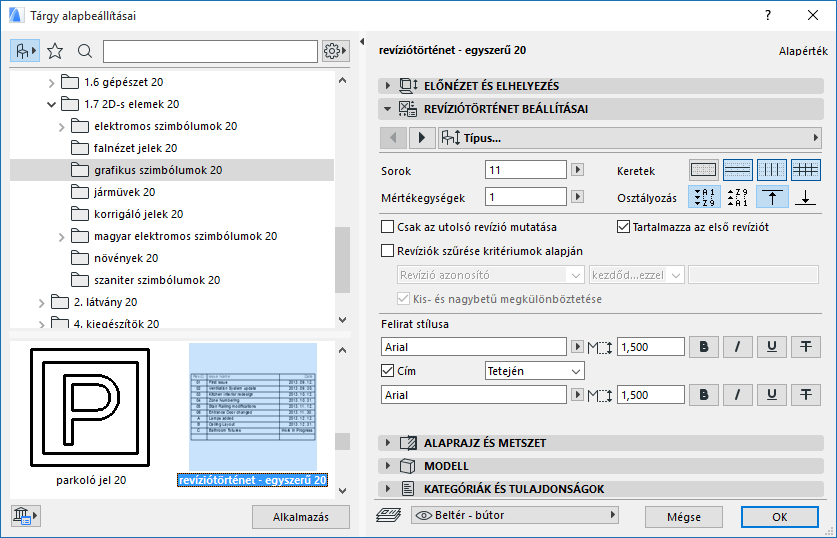Toggle underline for label text style

click(x=772, y=347)
